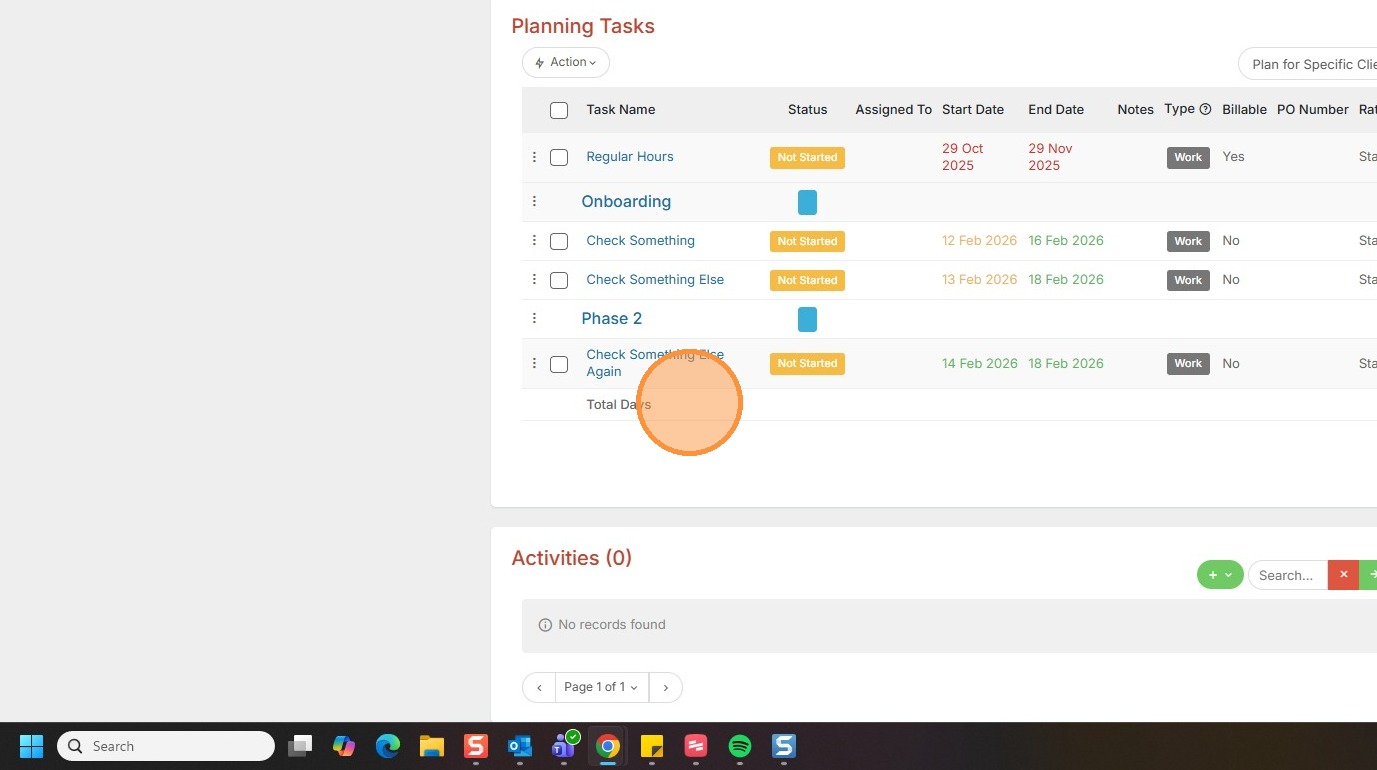The width and height of the screenshot is (1377, 770).
Task: Open Microsoft Edge from the taskbar
Action: point(388,746)
